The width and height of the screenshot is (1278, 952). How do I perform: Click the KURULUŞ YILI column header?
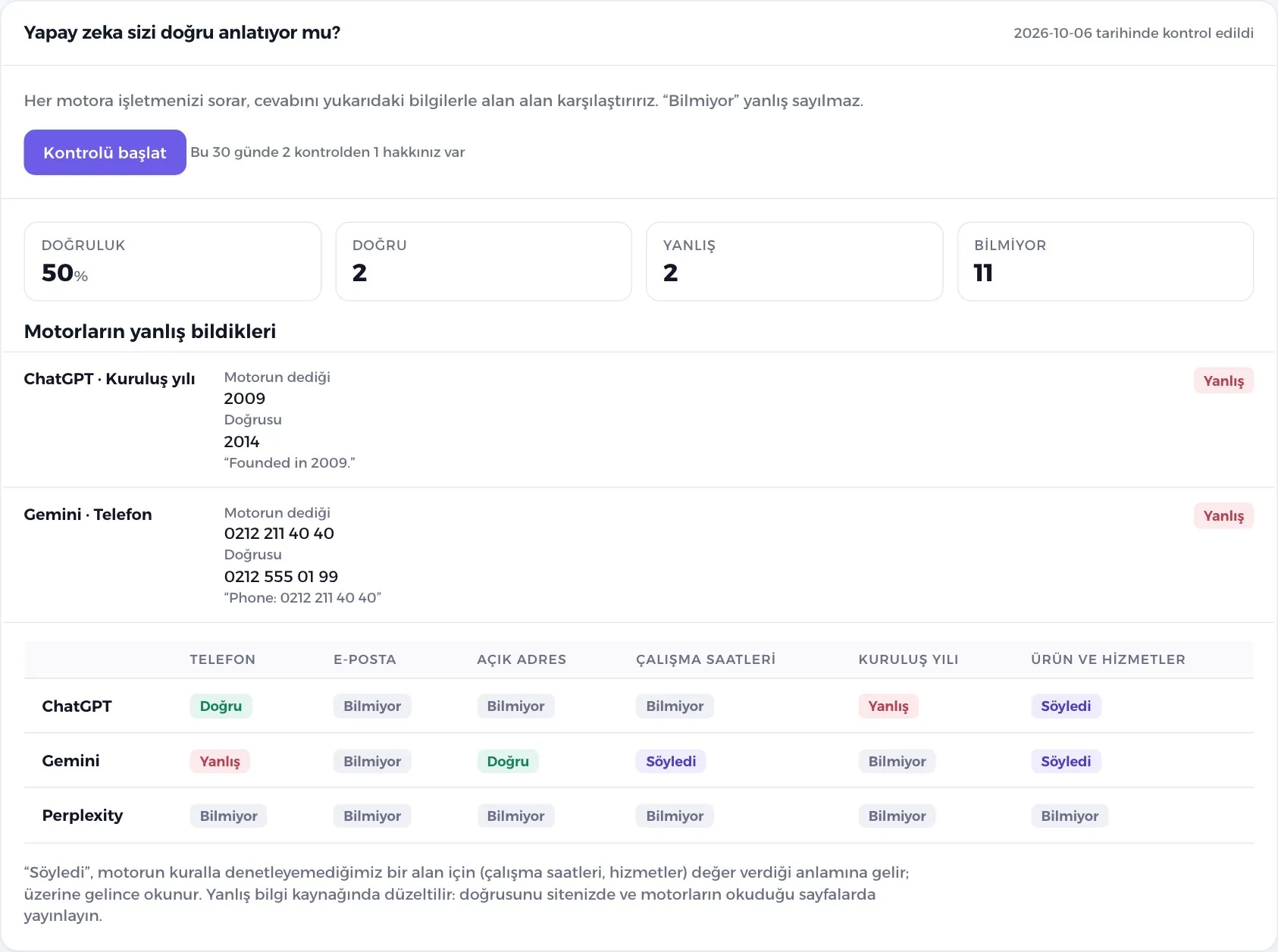point(908,659)
